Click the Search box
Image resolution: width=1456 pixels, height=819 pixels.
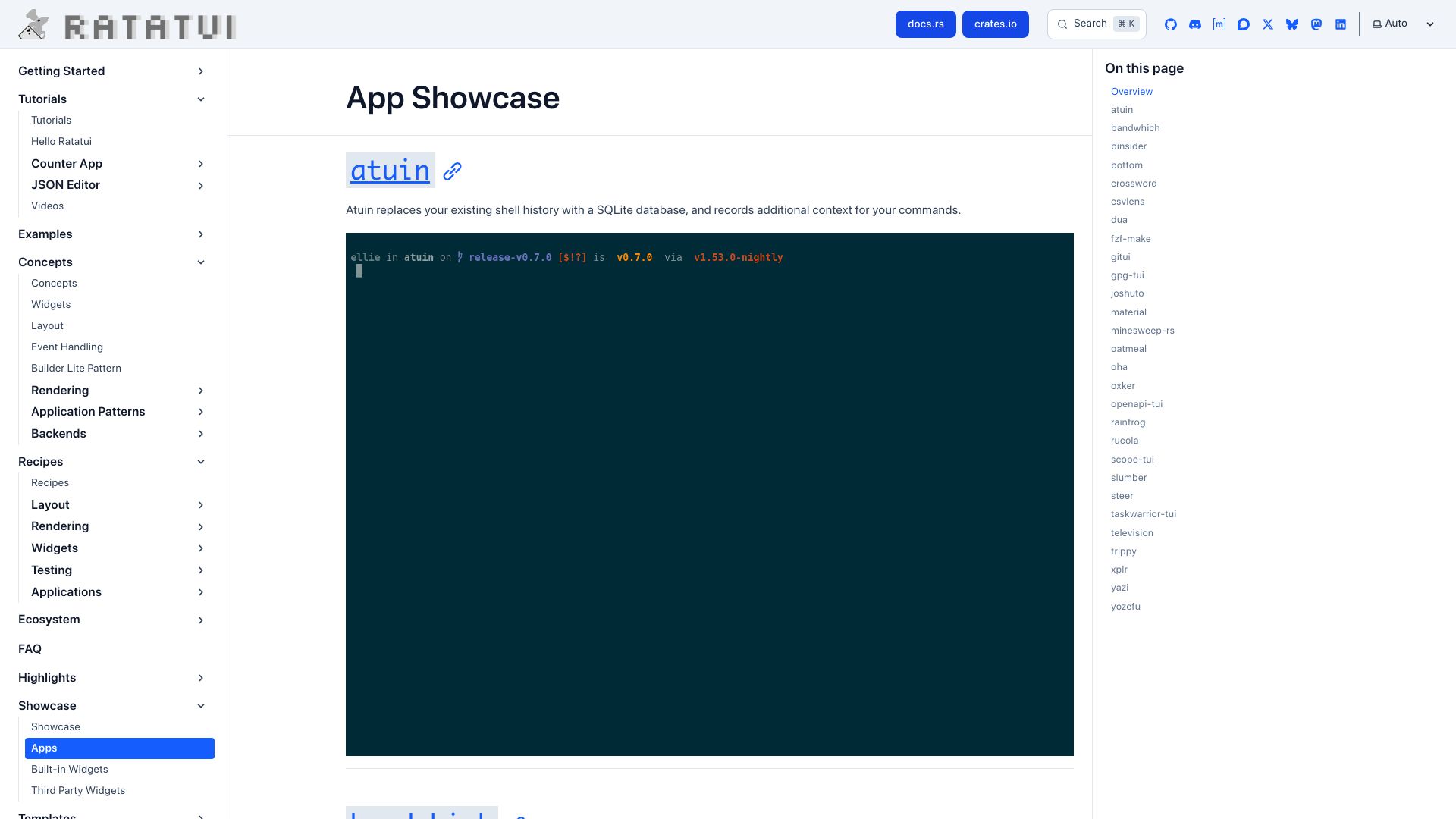click(1097, 24)
